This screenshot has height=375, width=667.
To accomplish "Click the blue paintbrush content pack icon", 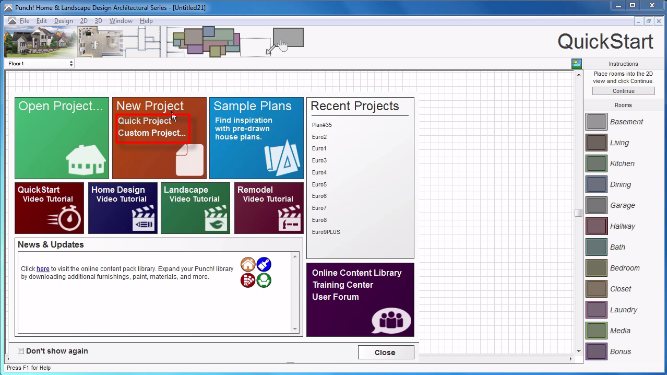I will click(264, 264).
